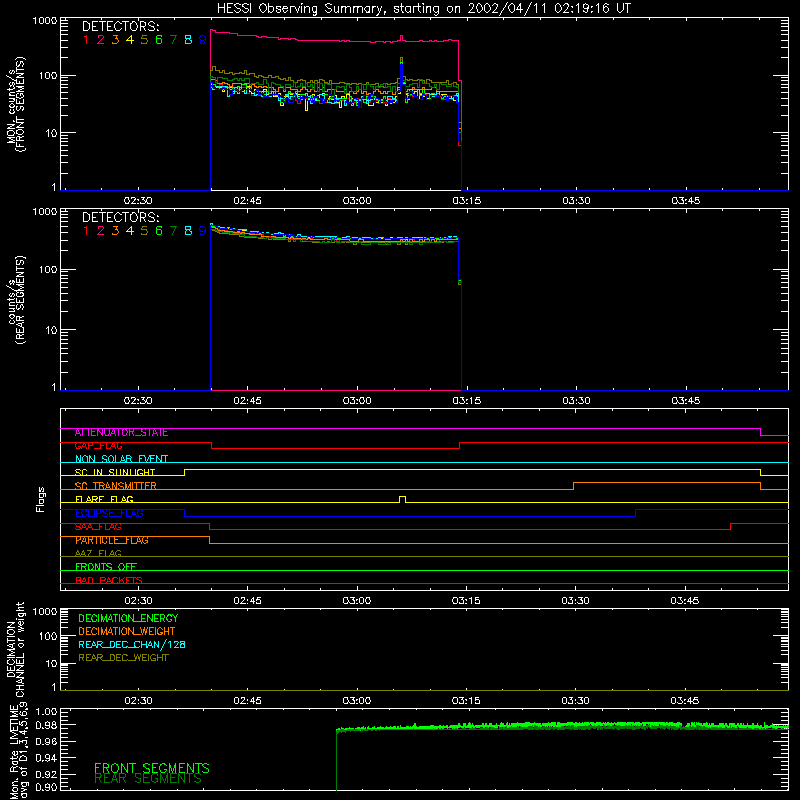Click detector number 7 in rear segments legend
Image resolution: width=800 pixels, height=800 pixels.
tap(173, 231)
